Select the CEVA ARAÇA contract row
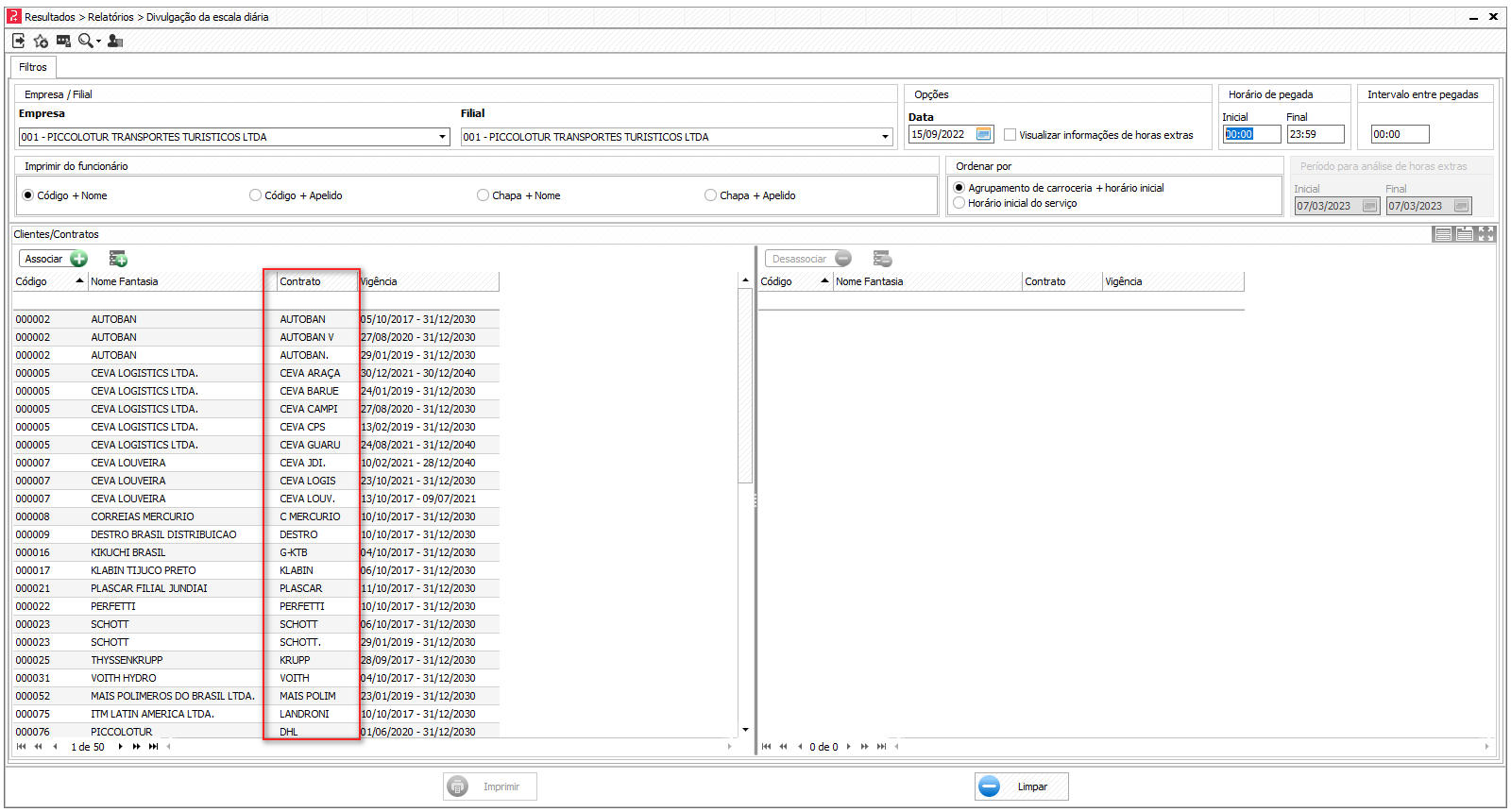The image size is (1511, 812). click(256, 373)
